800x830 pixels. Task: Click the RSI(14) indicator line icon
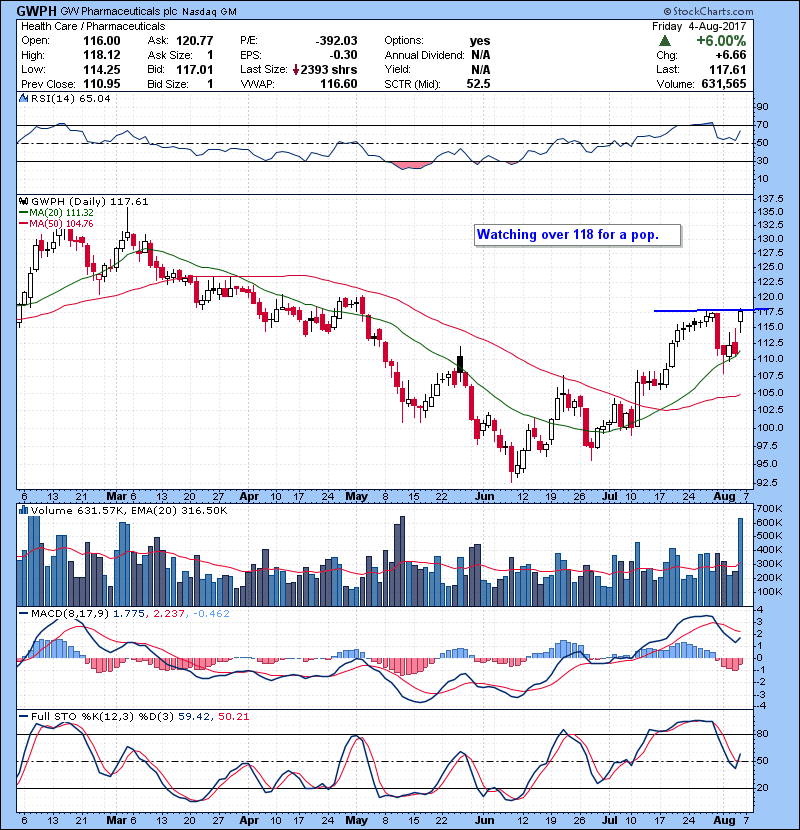tap(23, 98)
